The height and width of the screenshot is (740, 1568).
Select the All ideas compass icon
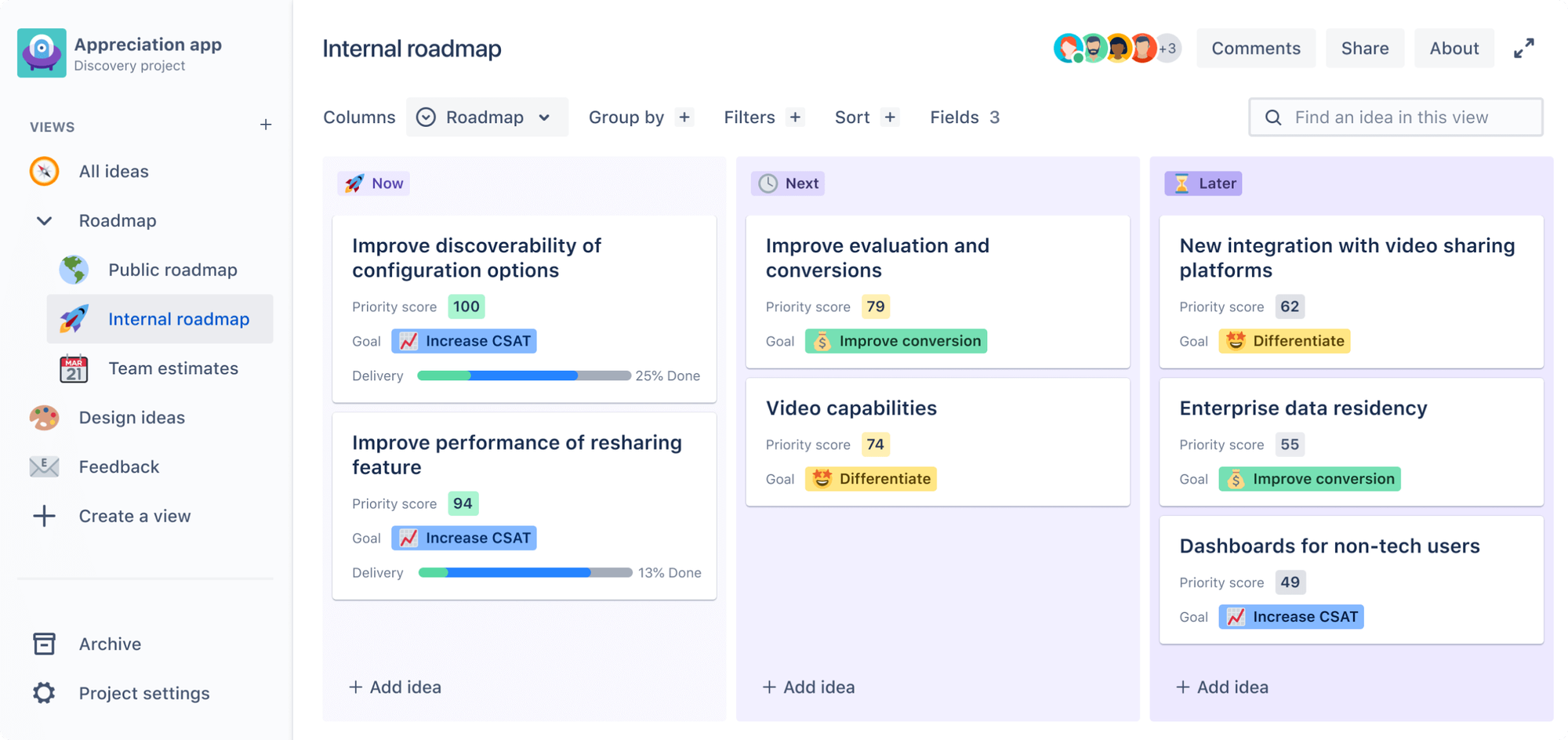coord(44,171)
